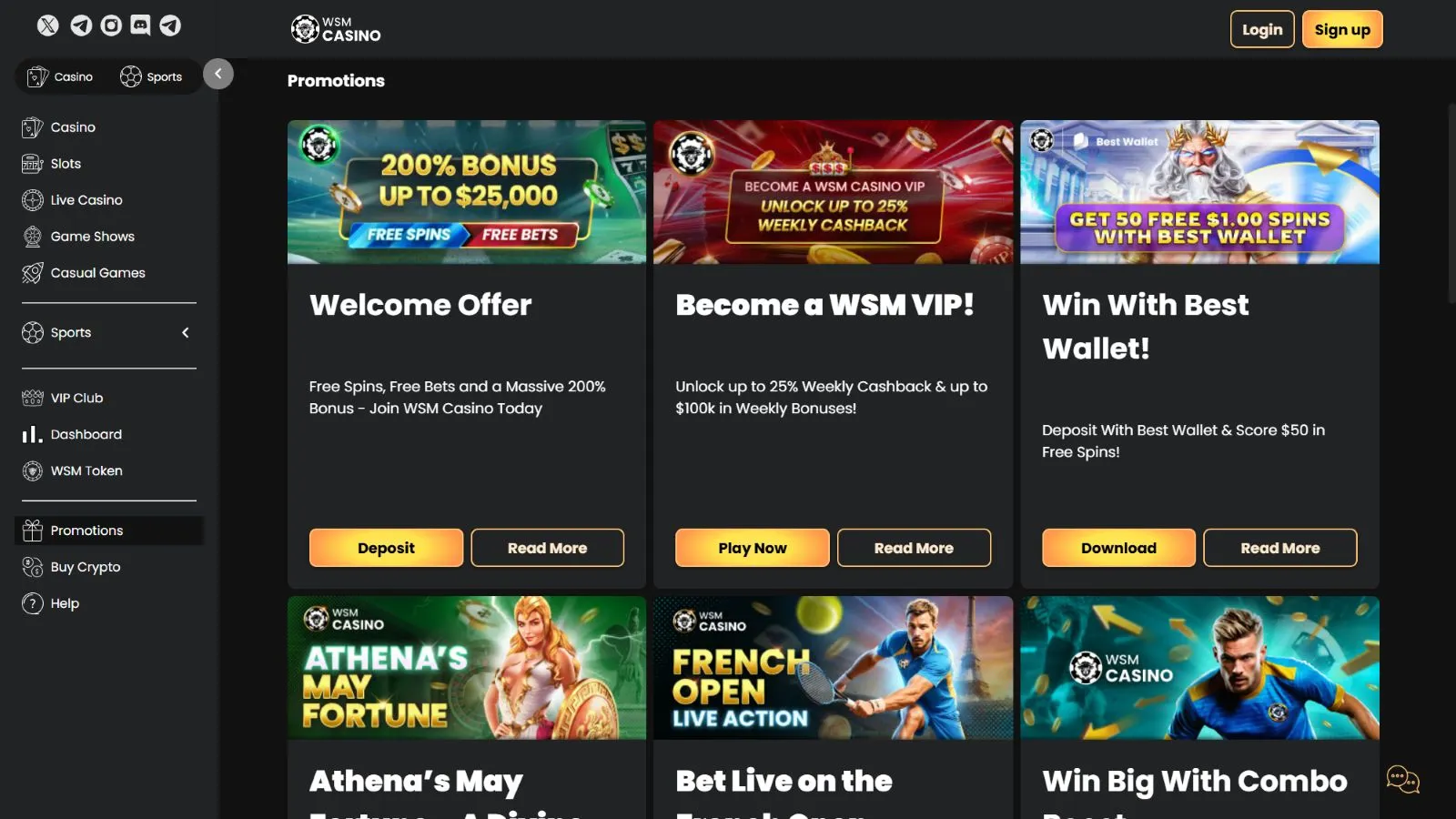1456x819 pixels.
Task: Click Deposit on Welcome Offer card
Action: (x=386, y=548)
